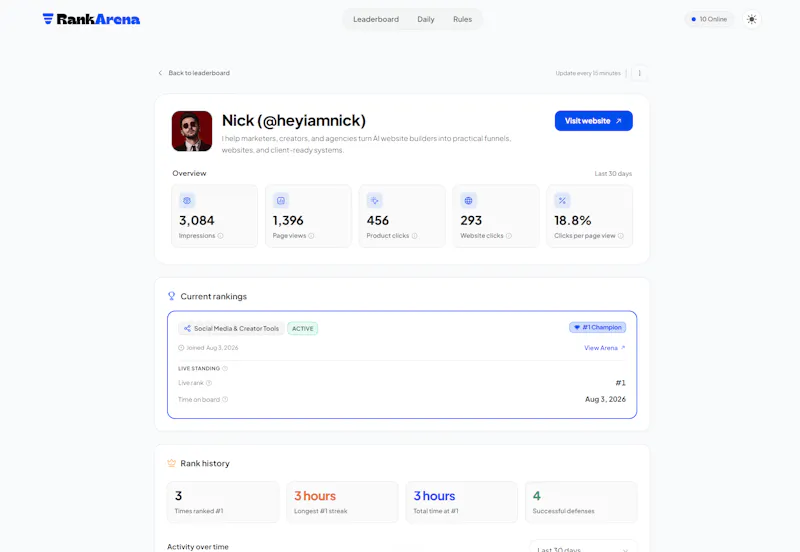Image resolution: width=800 pixels, height=552 pixels.
Task: Click the Product clicks card icon
Action: [x=374, y=200]
